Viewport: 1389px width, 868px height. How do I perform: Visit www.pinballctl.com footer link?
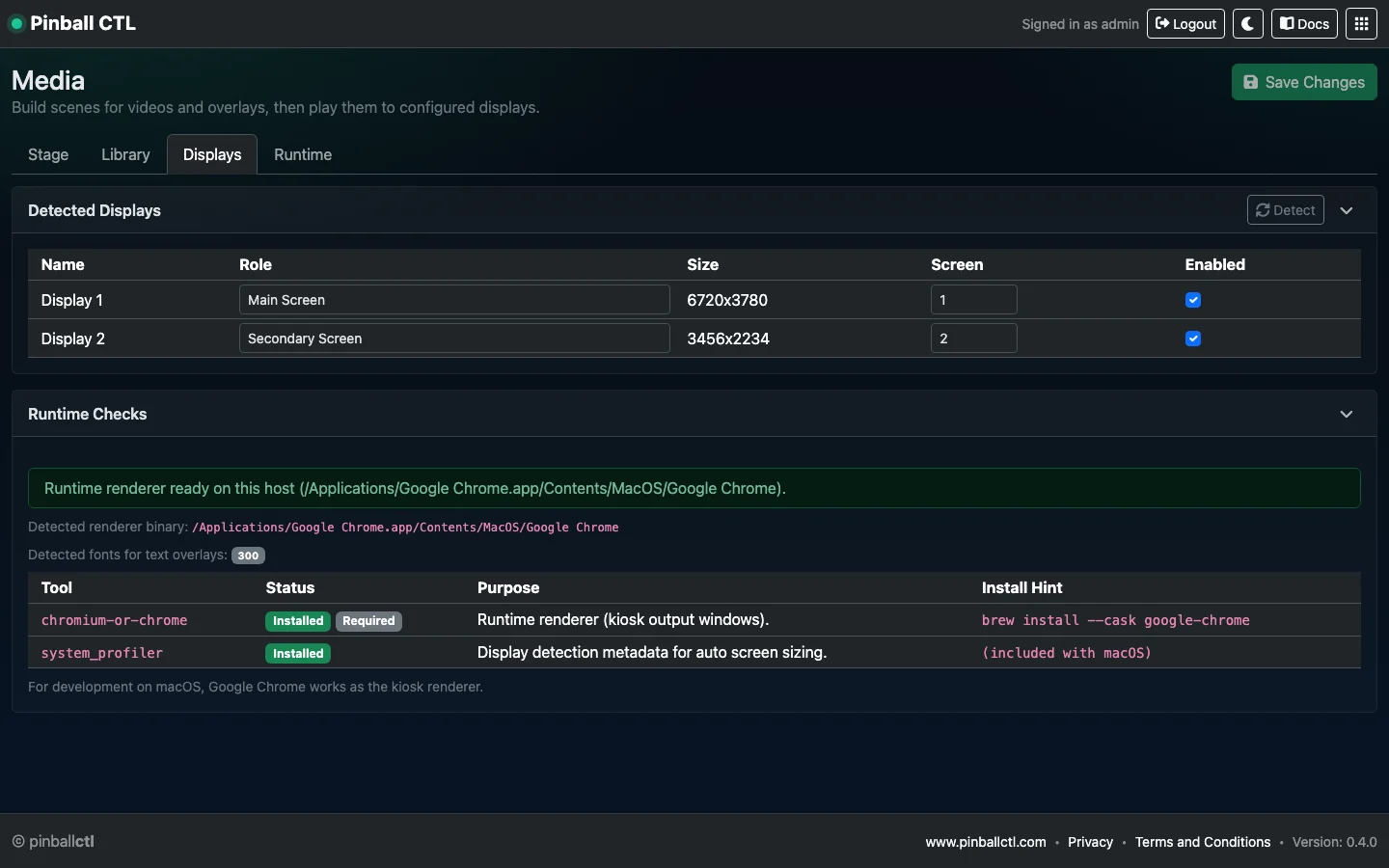click(x=985, y=842)
